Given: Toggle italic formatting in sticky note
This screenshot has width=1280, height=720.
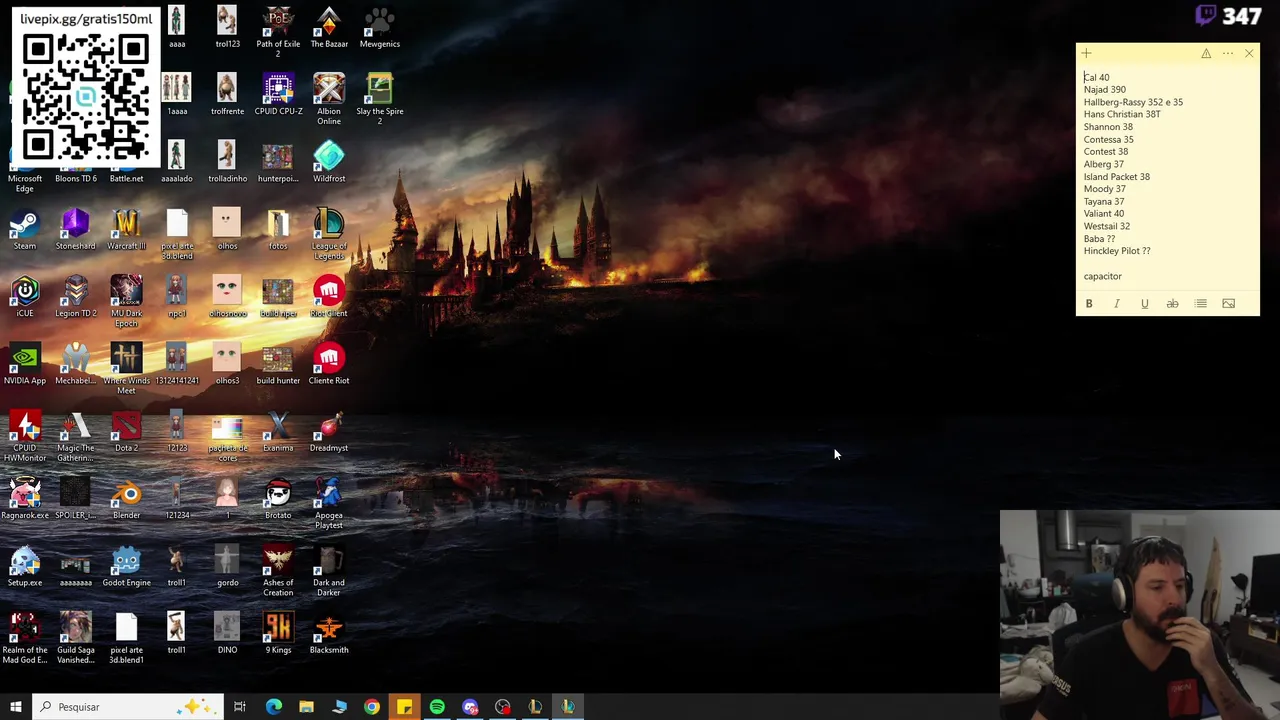Looking at the screenshot, I should point(1117,304).
